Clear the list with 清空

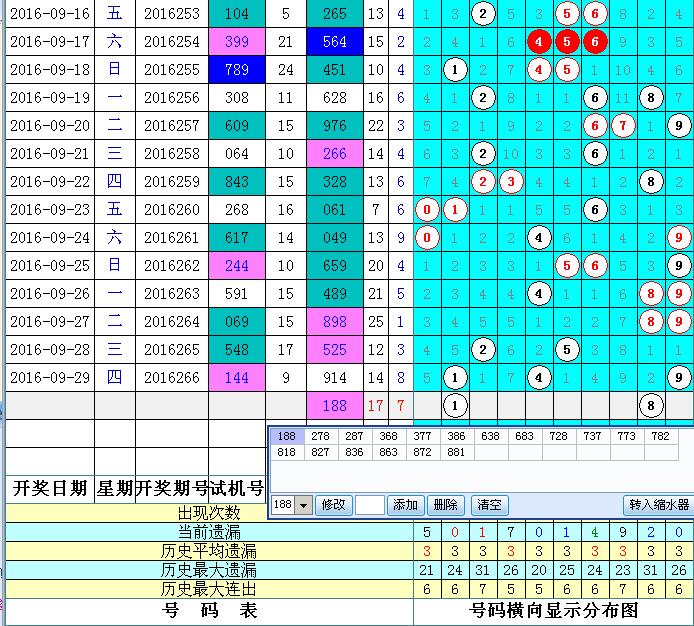pyautogui.click(x=489, y=505)
